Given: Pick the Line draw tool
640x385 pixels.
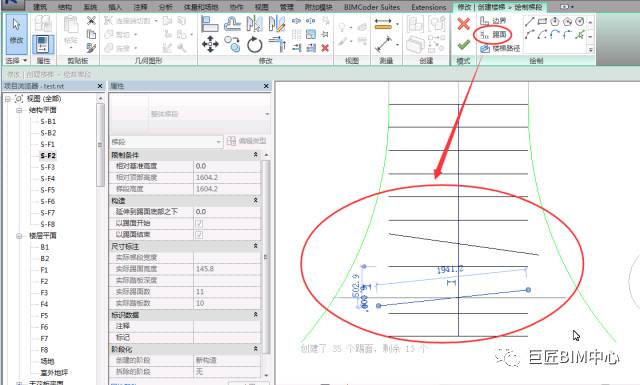Looking at the screenshot, I should tap(529, 22).
